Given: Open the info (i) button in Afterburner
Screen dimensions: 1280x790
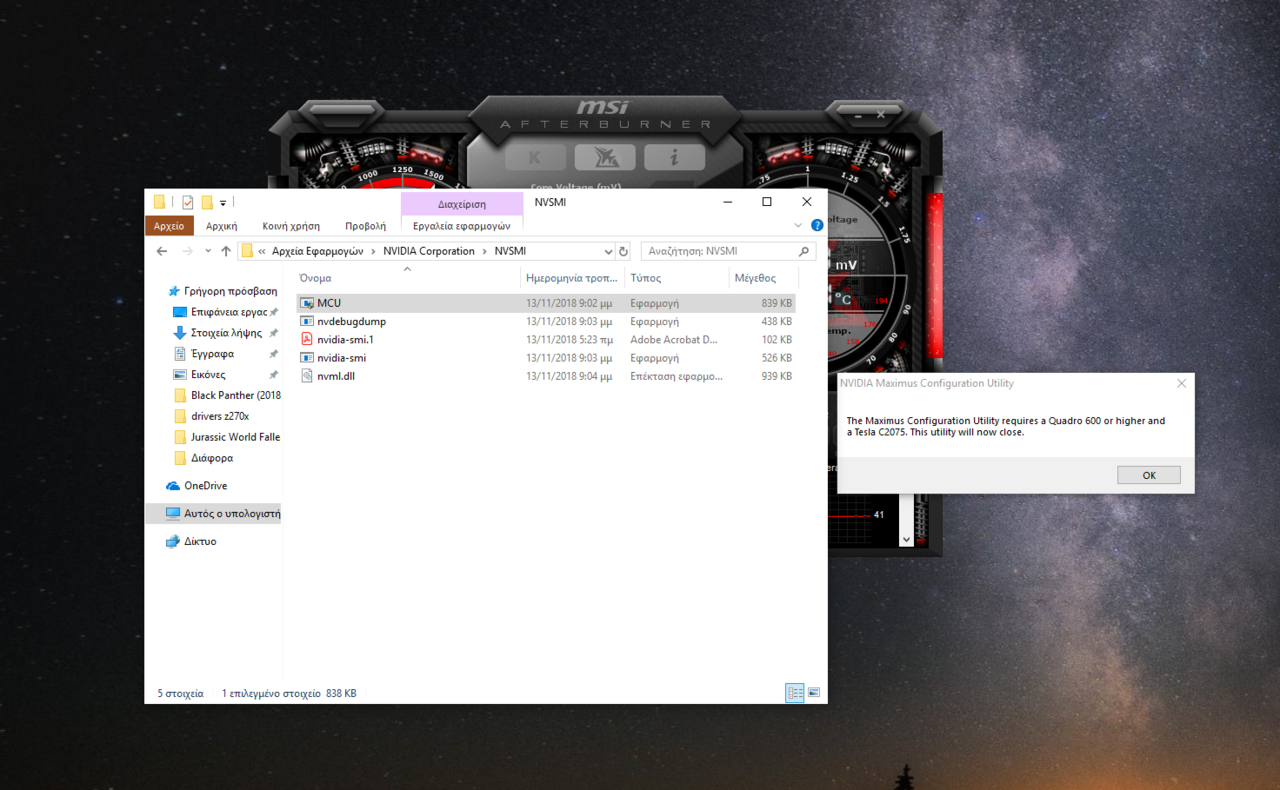Looking at the screenshot, I should coord(674,157).
